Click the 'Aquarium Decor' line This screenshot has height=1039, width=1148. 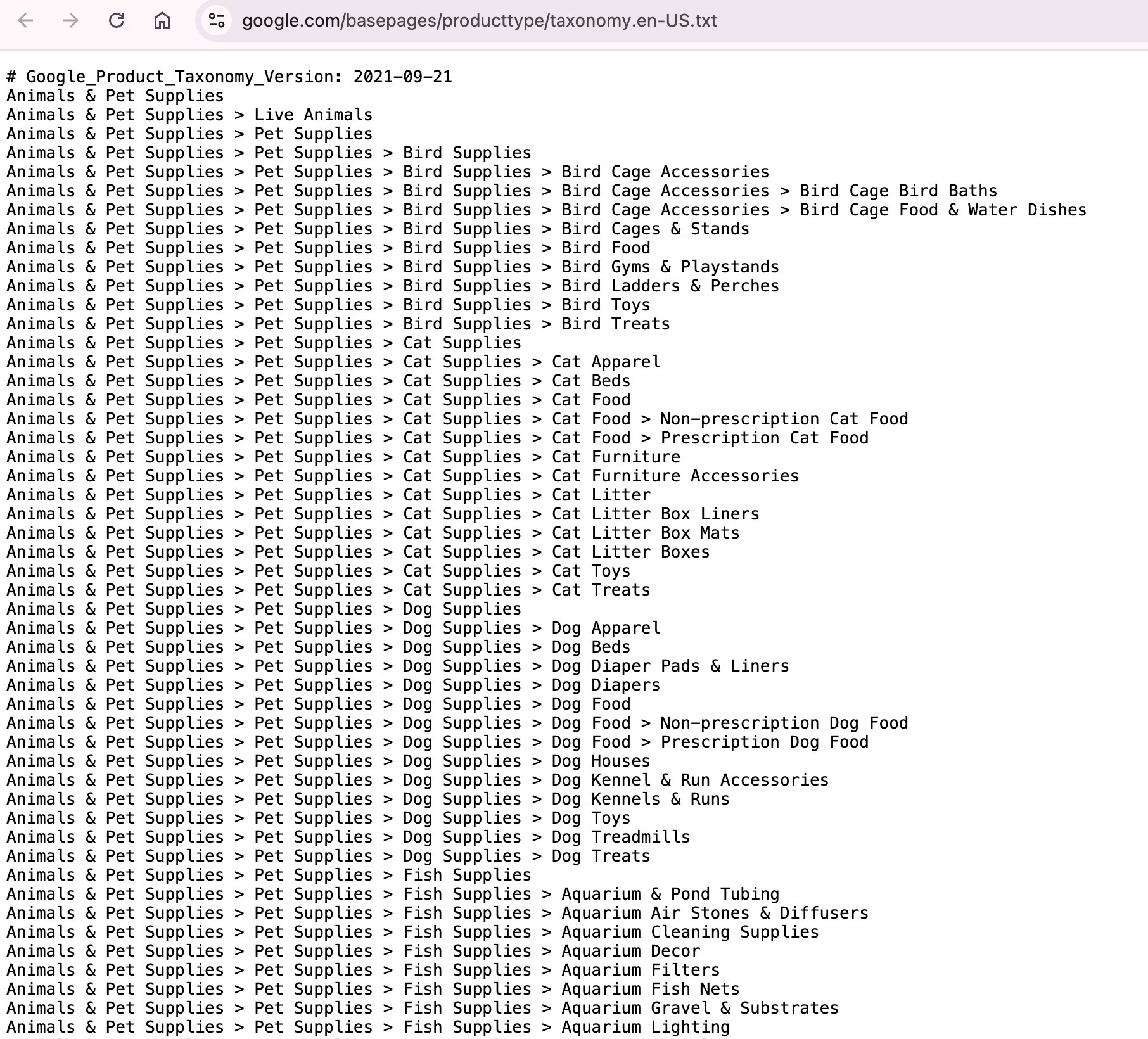[x=354, y=951]
